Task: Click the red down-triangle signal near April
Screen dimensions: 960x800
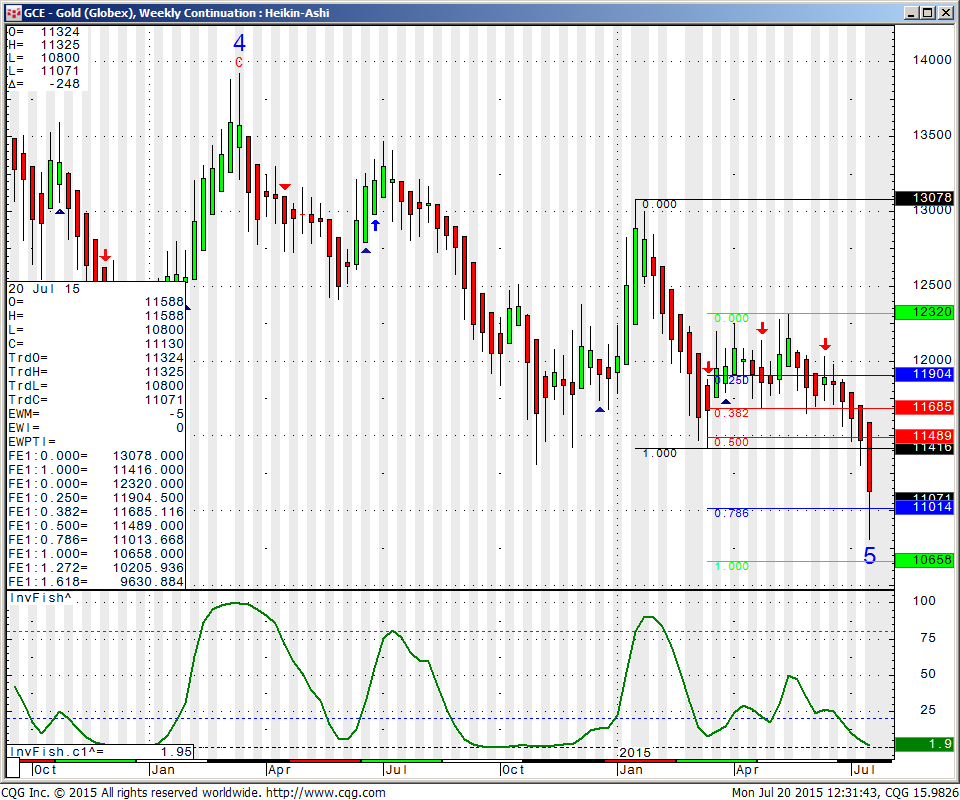Action: (285, 187)
